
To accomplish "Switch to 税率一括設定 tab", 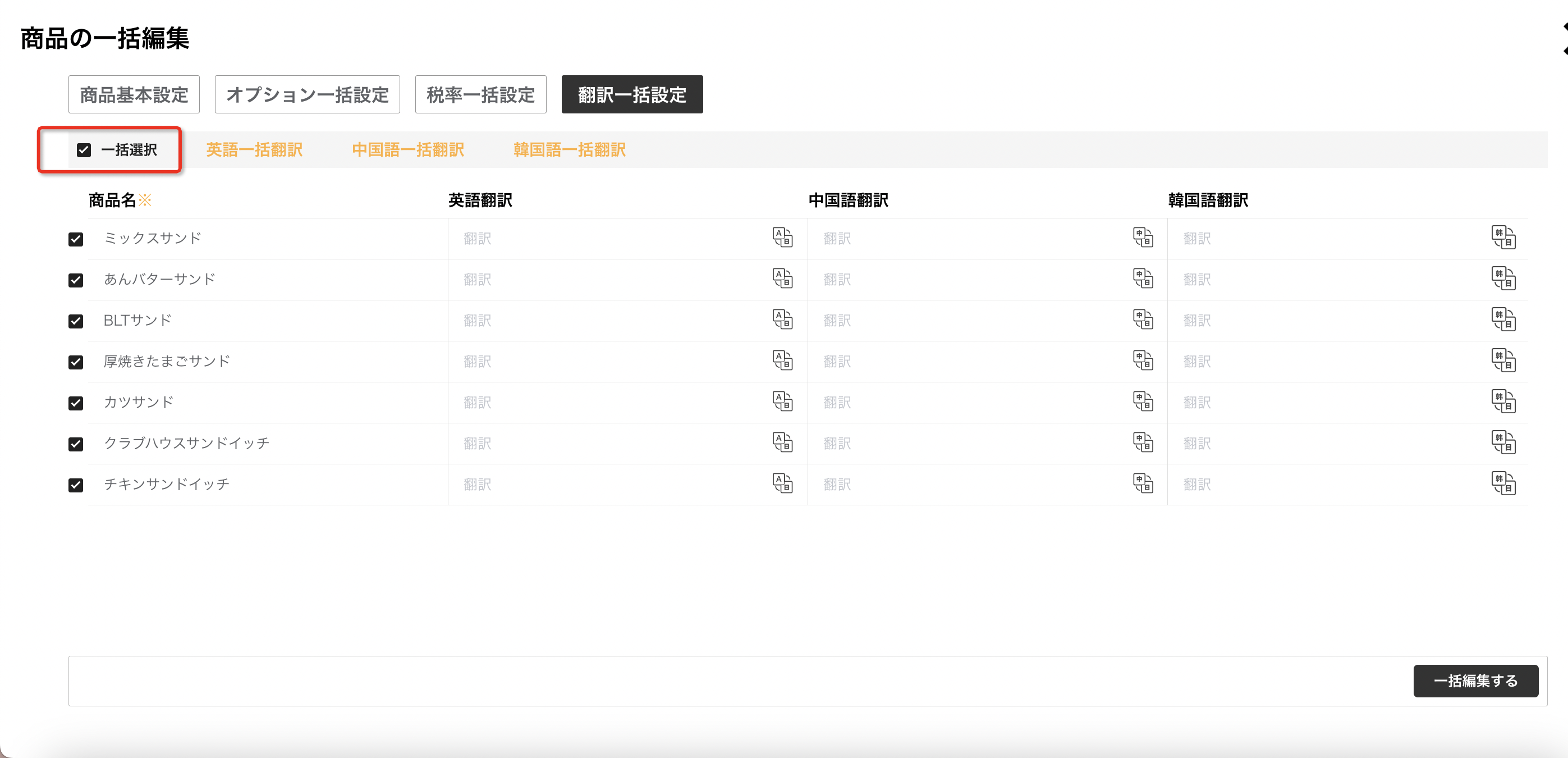I will 481,94.
